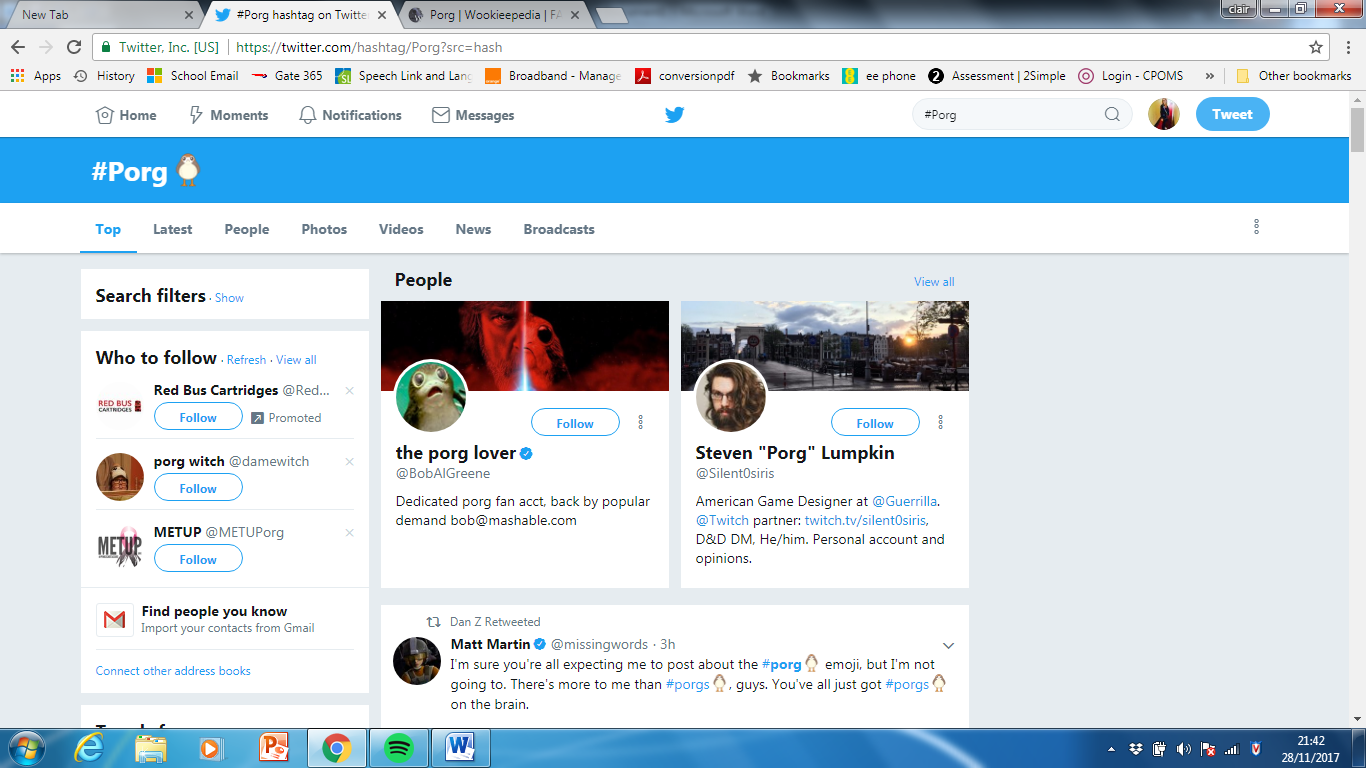Open the @Guerrilla mention link
Viewport: 1366px width, 768px height.
[905, 502]
